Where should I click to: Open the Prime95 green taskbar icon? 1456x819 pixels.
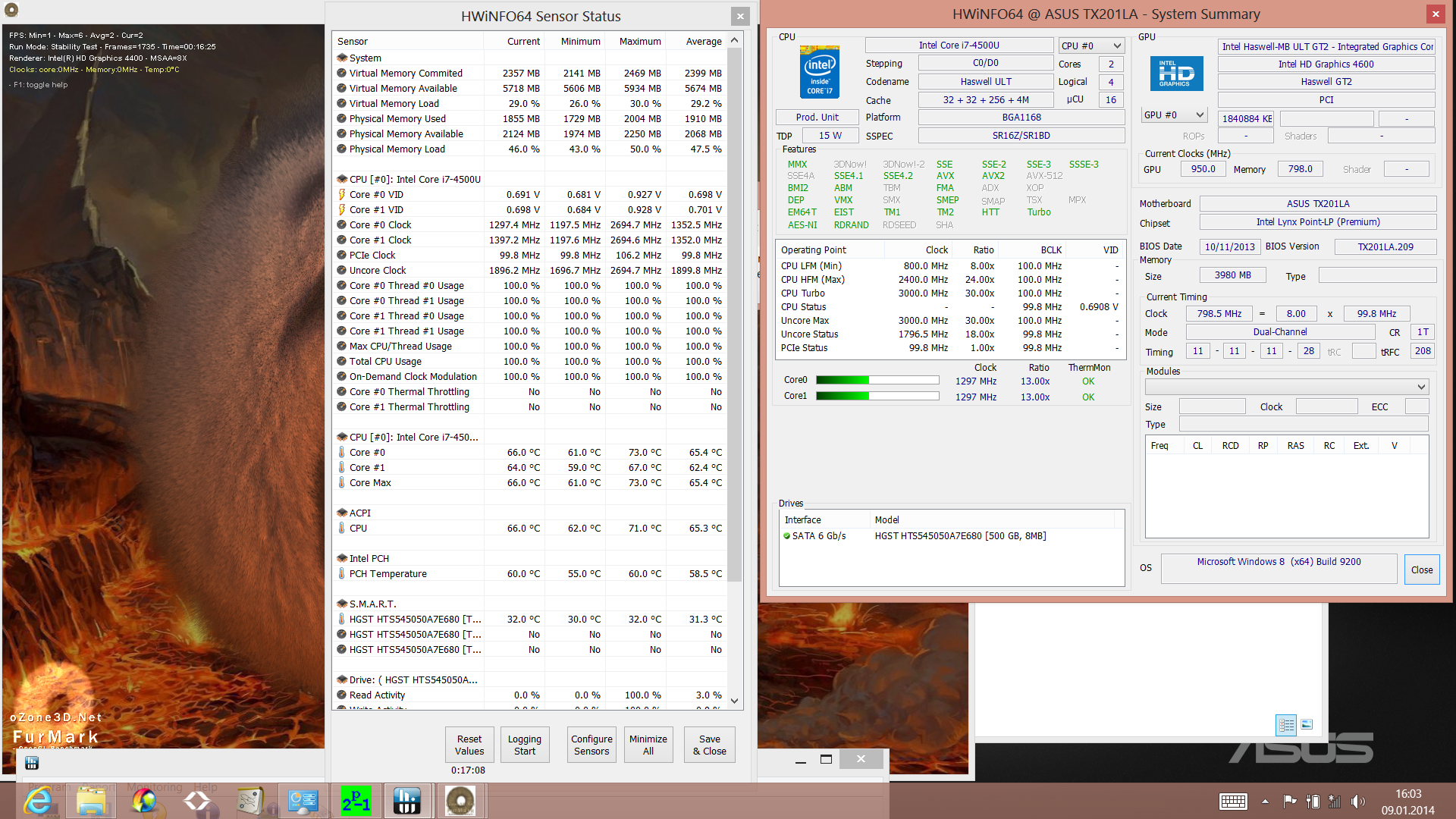(x=356, y=801)
